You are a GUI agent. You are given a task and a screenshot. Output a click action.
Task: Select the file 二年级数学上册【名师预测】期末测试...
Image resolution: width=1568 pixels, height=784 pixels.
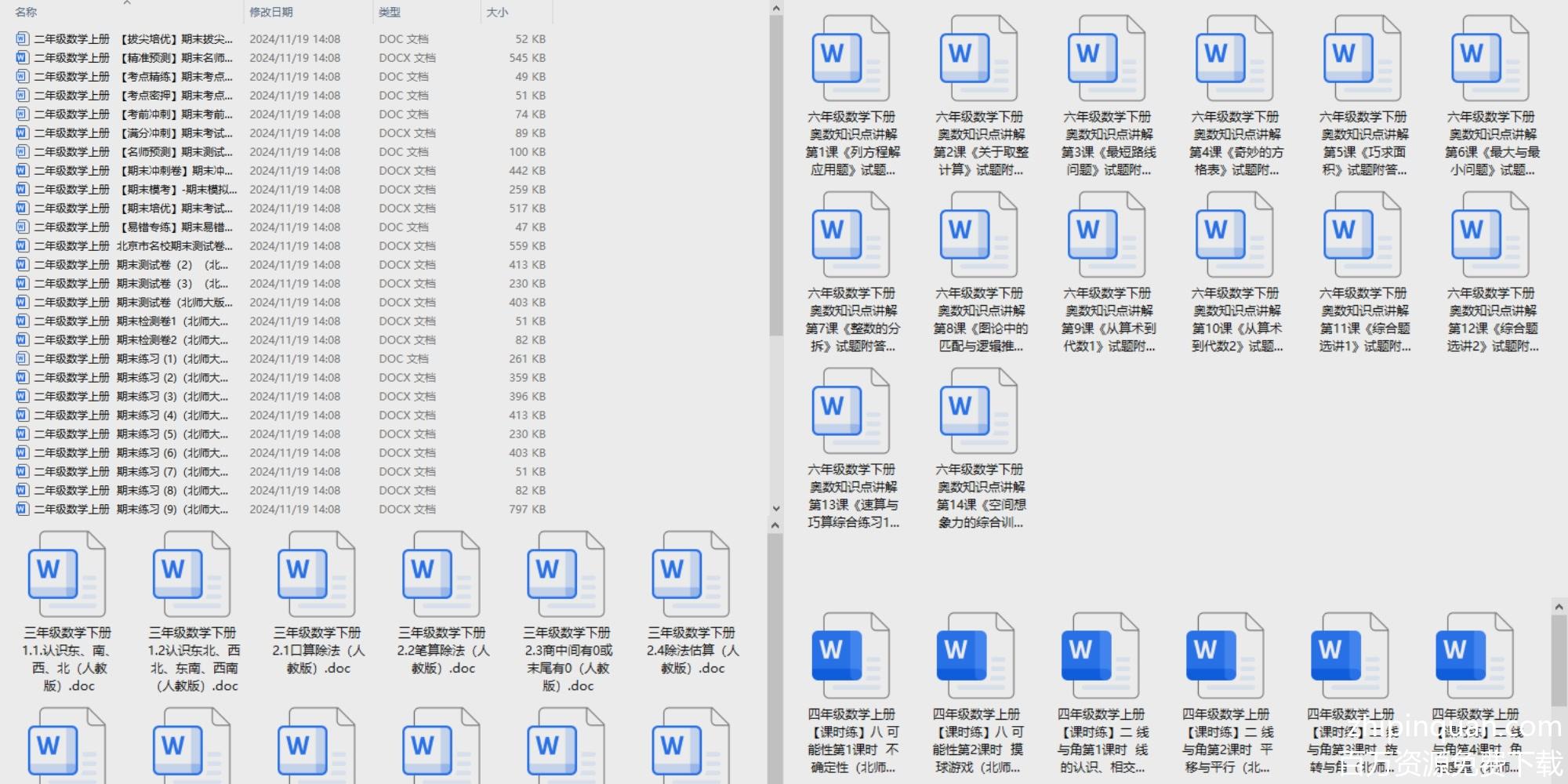(133, 151)
